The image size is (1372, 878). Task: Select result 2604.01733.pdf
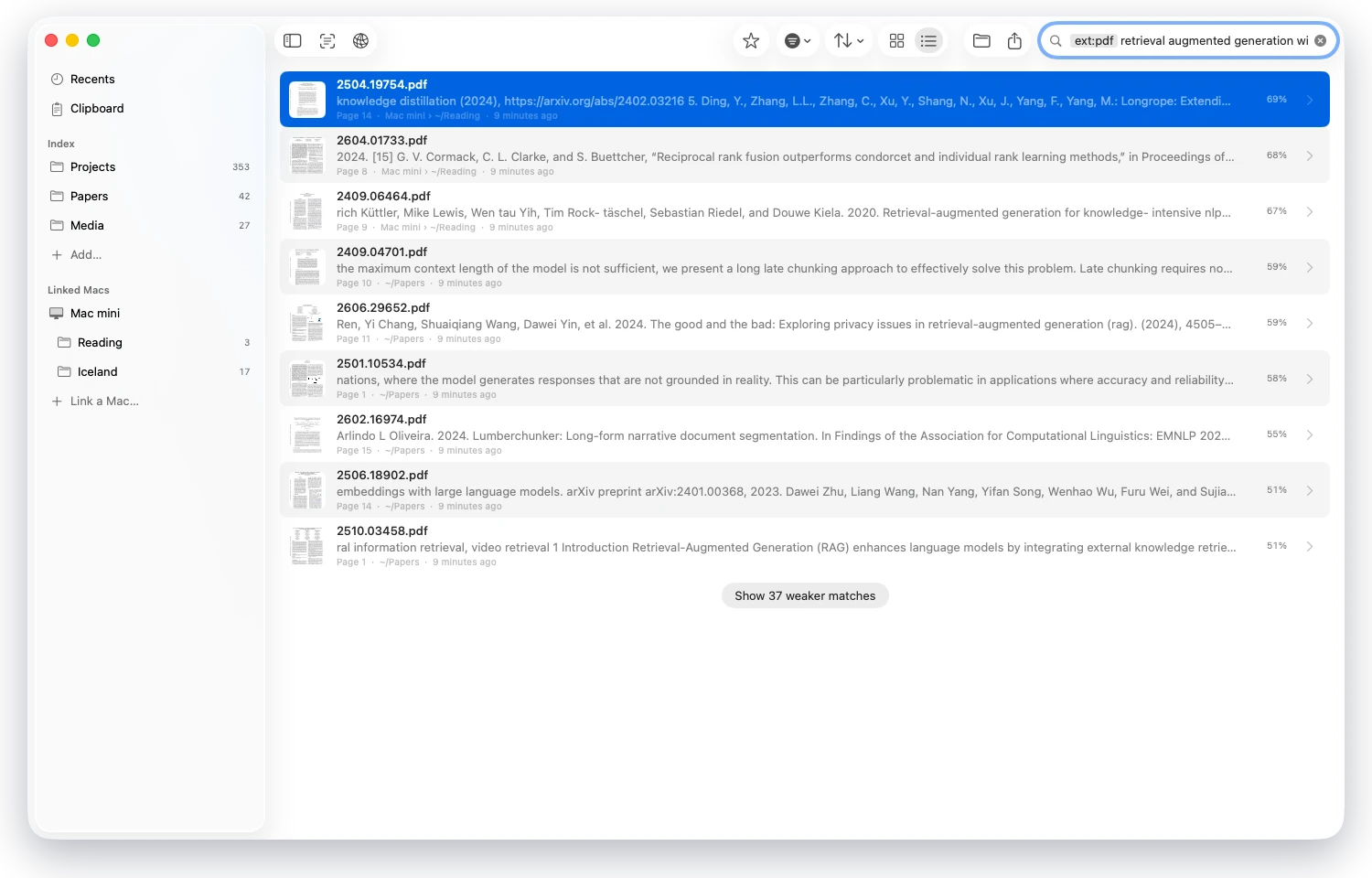pos(805,155)
